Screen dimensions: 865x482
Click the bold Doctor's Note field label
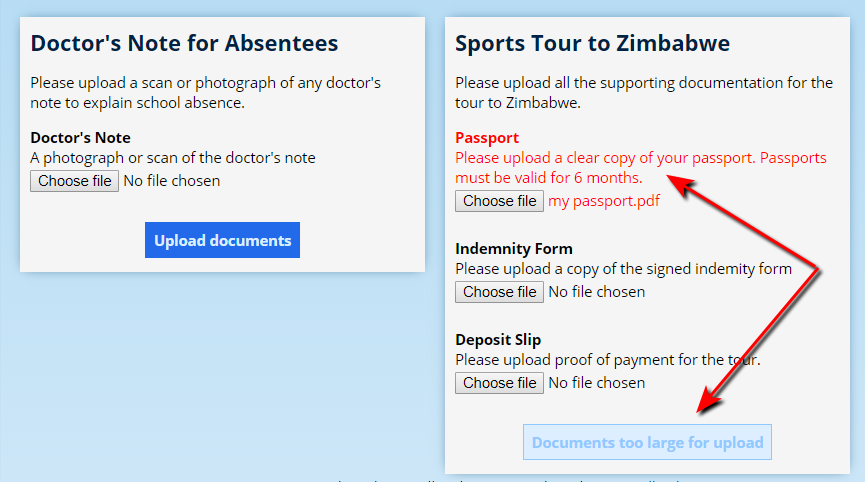coord(80,138)
